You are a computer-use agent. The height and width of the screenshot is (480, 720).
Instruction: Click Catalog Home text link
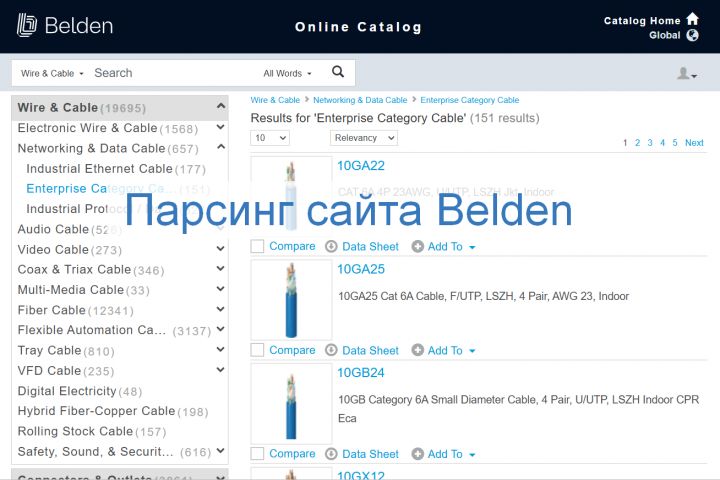tap(642, 21)
